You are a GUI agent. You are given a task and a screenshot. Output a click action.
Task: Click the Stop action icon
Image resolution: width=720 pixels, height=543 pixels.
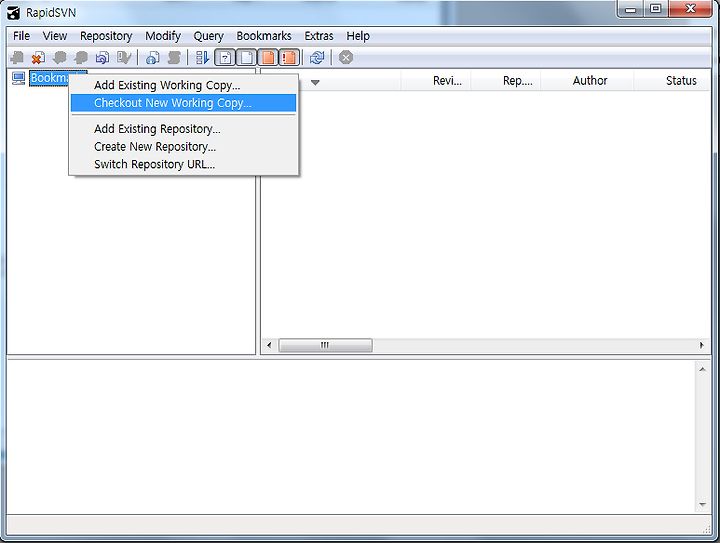[346, 57]
